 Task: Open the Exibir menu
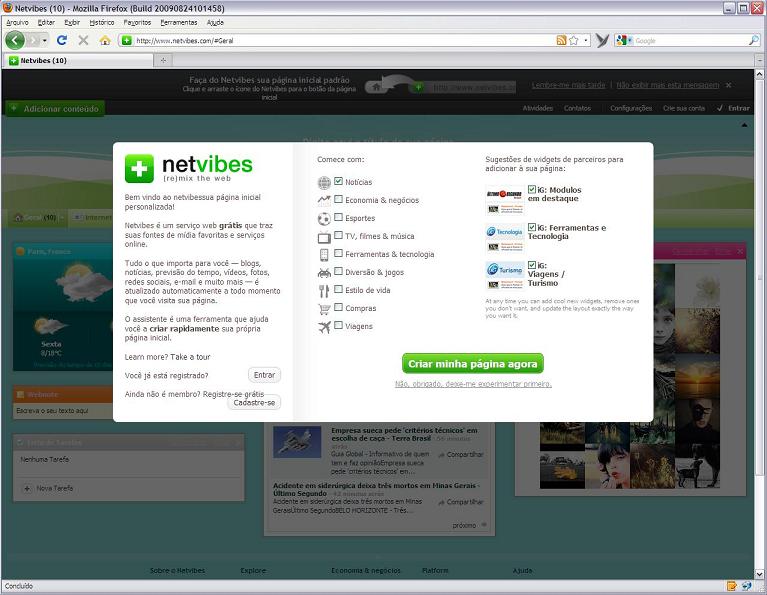(x=72, y=23)
